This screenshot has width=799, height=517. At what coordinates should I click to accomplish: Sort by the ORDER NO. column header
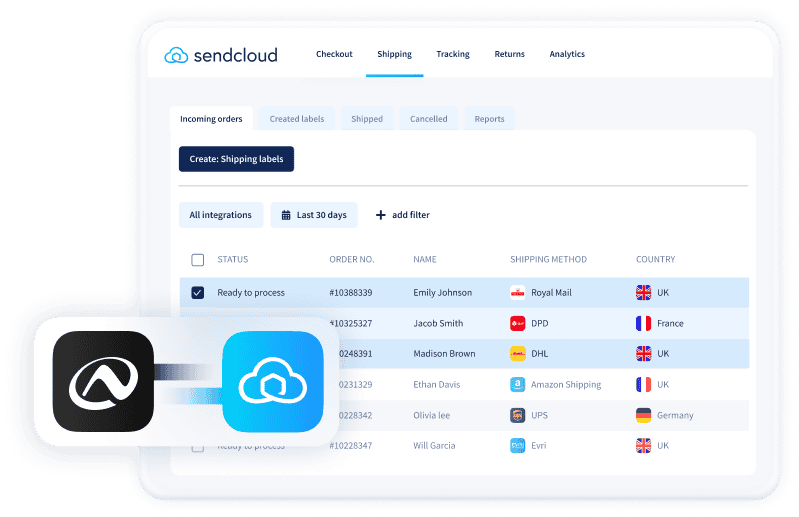pos(352,259)
